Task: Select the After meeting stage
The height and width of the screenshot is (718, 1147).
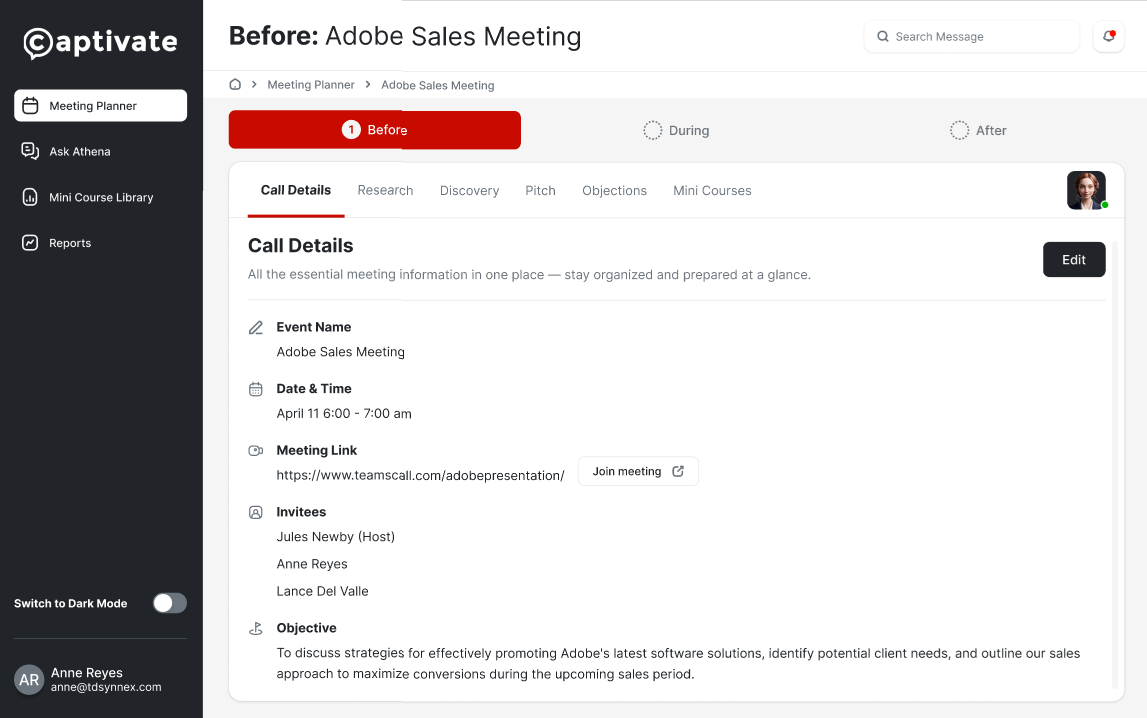Action: click(x=978, y=131)
